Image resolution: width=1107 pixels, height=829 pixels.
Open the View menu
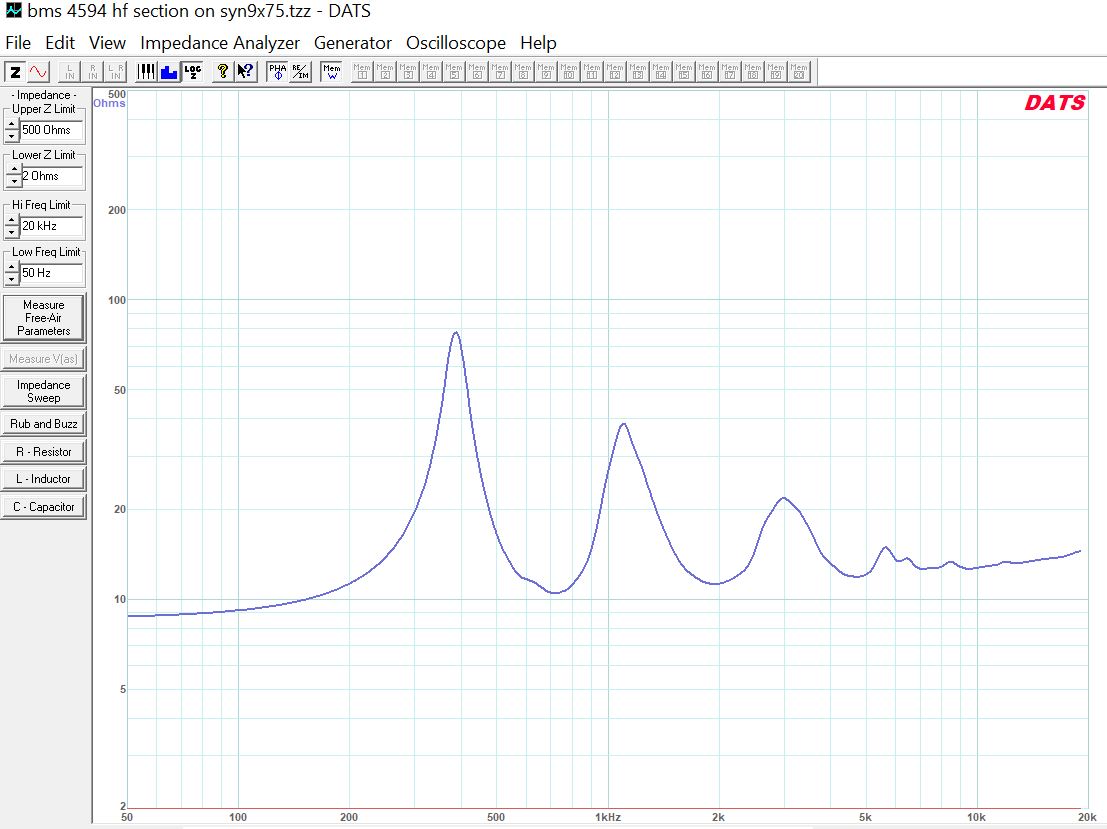pyautogui.click(x=107, y=42)
